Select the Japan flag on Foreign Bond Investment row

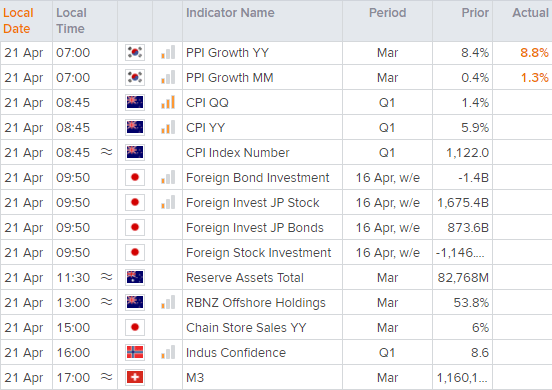135,177
